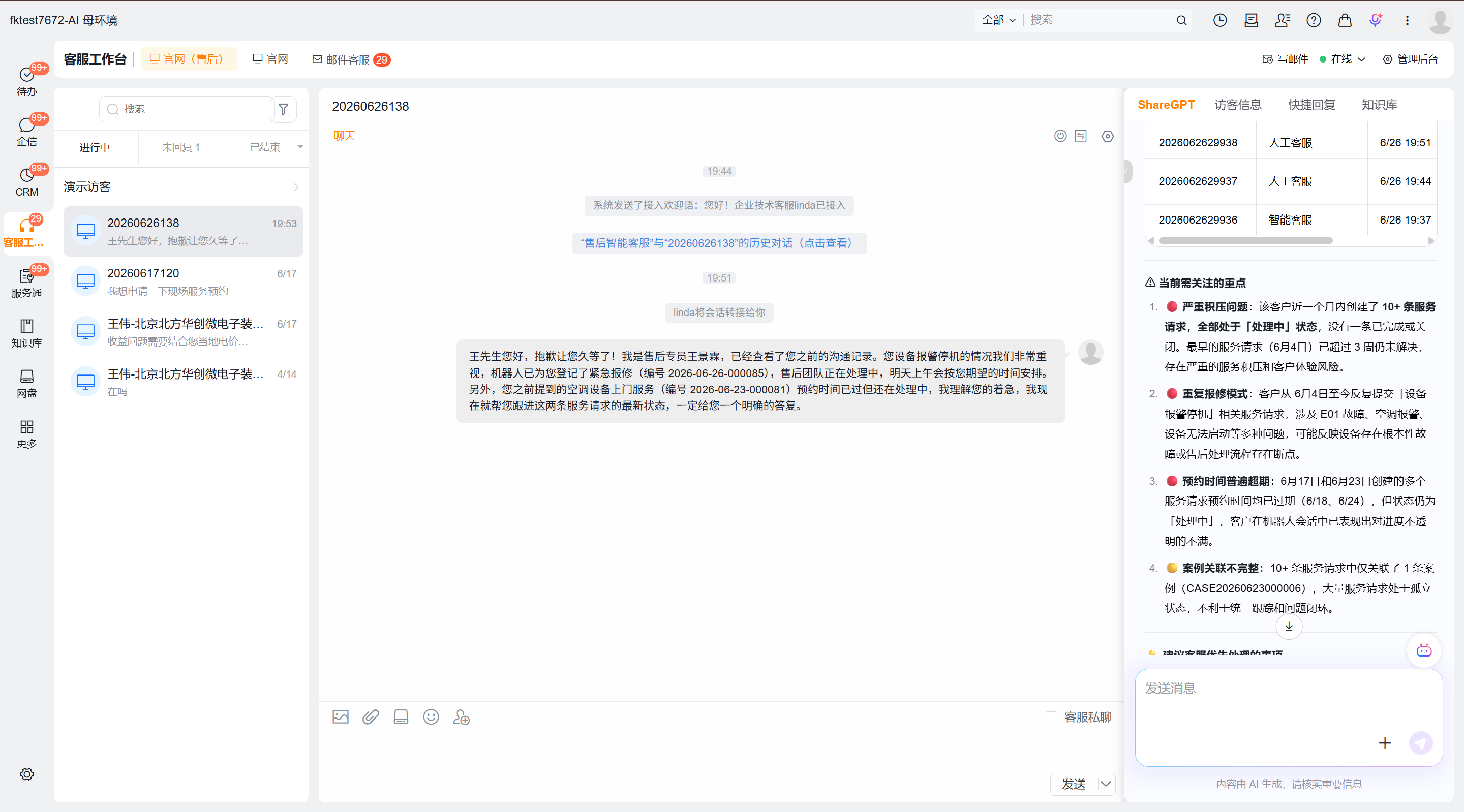Switch to the 邮件客服 tab
Viewport: 1464px width, 812px height.
tap(351, 59)
